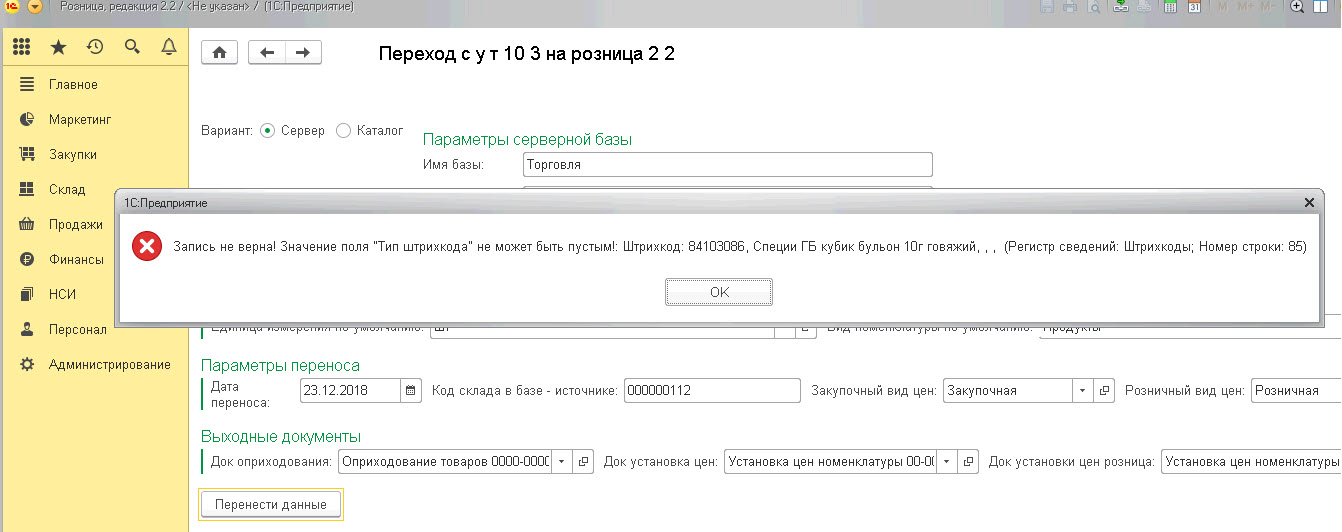Open the Док установка цен document form
Image resolution: width=1342 pixels, height=532 pixels.
[968, 461]
